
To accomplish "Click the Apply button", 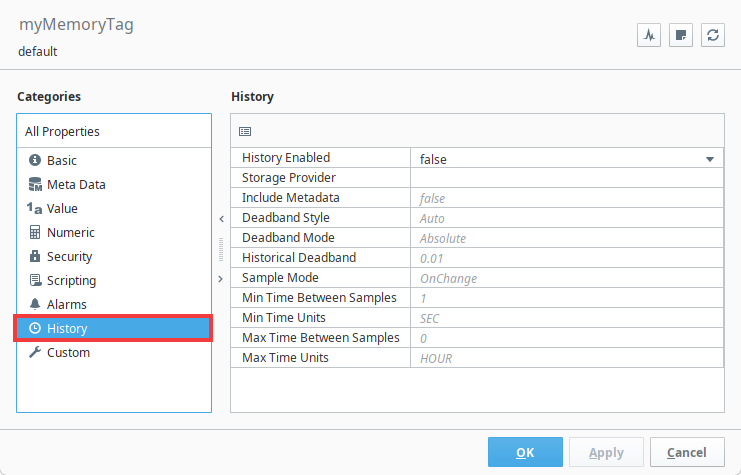I will point(606,452).
